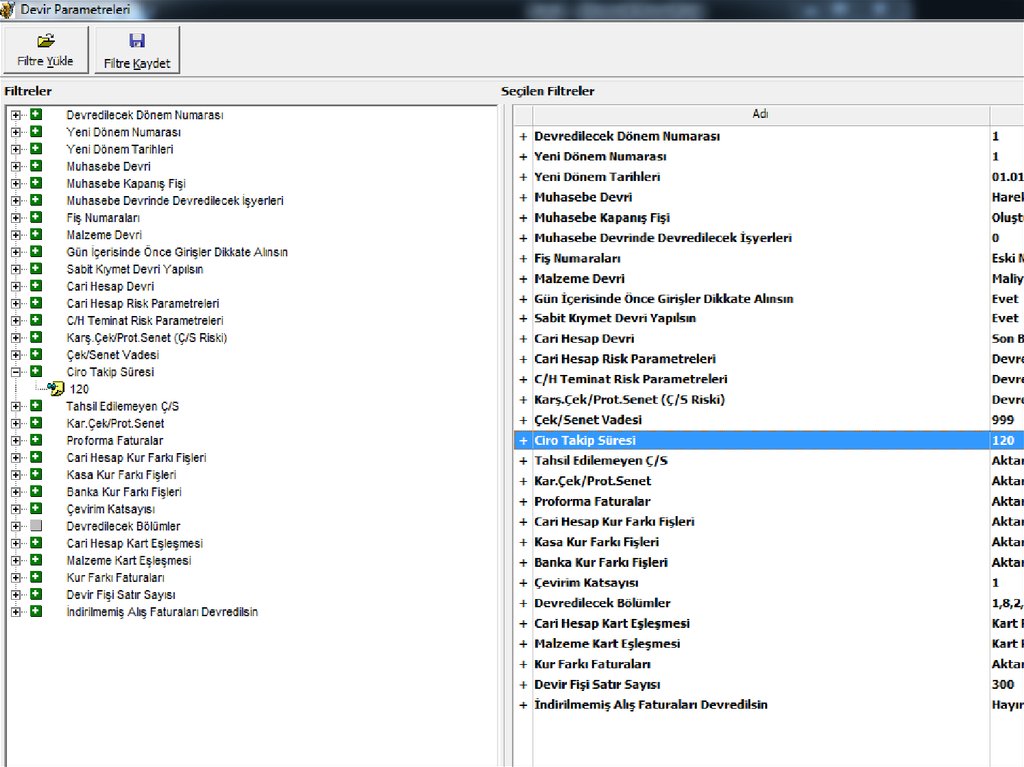Click green plus icon beside Kur Farkı Faturaları
The height and width of the screenshot is (767, 1024).
pyautogui.click(x=36, y=577)
